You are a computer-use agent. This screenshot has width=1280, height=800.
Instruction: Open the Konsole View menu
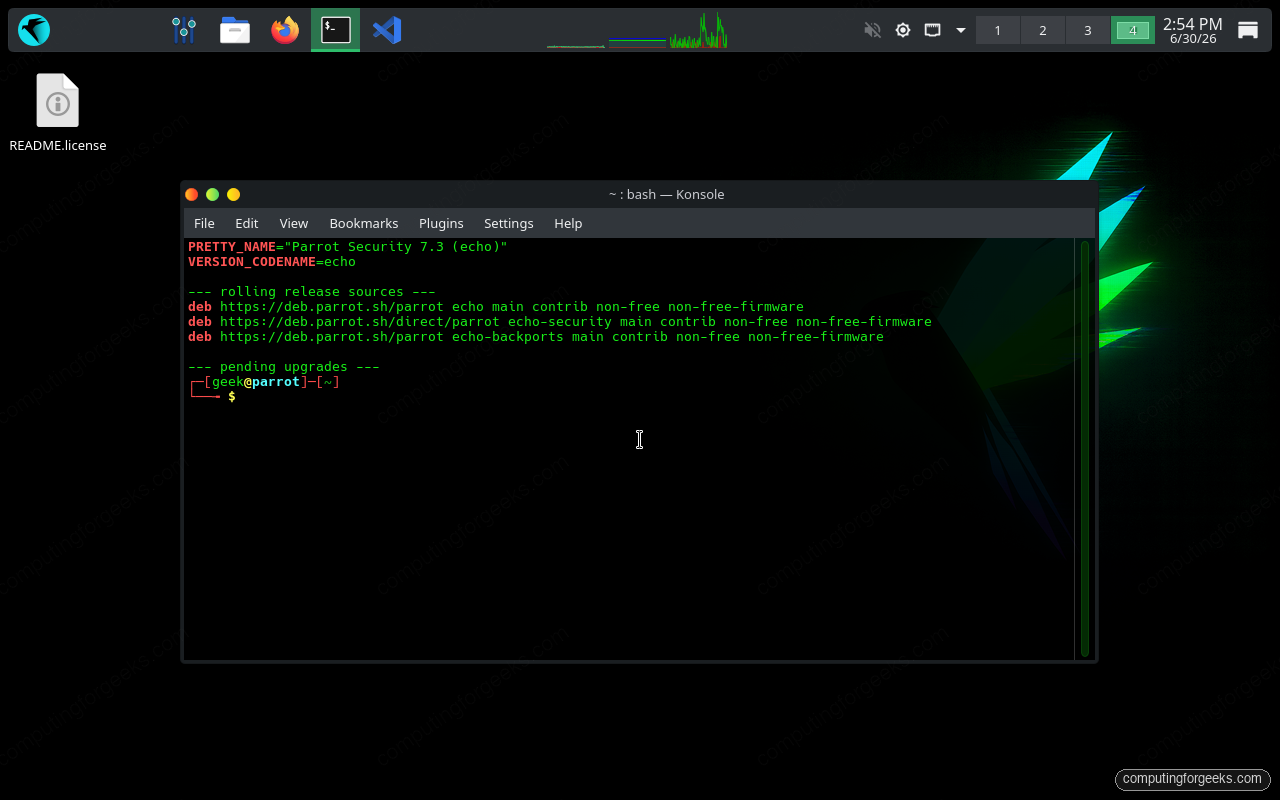294,223
